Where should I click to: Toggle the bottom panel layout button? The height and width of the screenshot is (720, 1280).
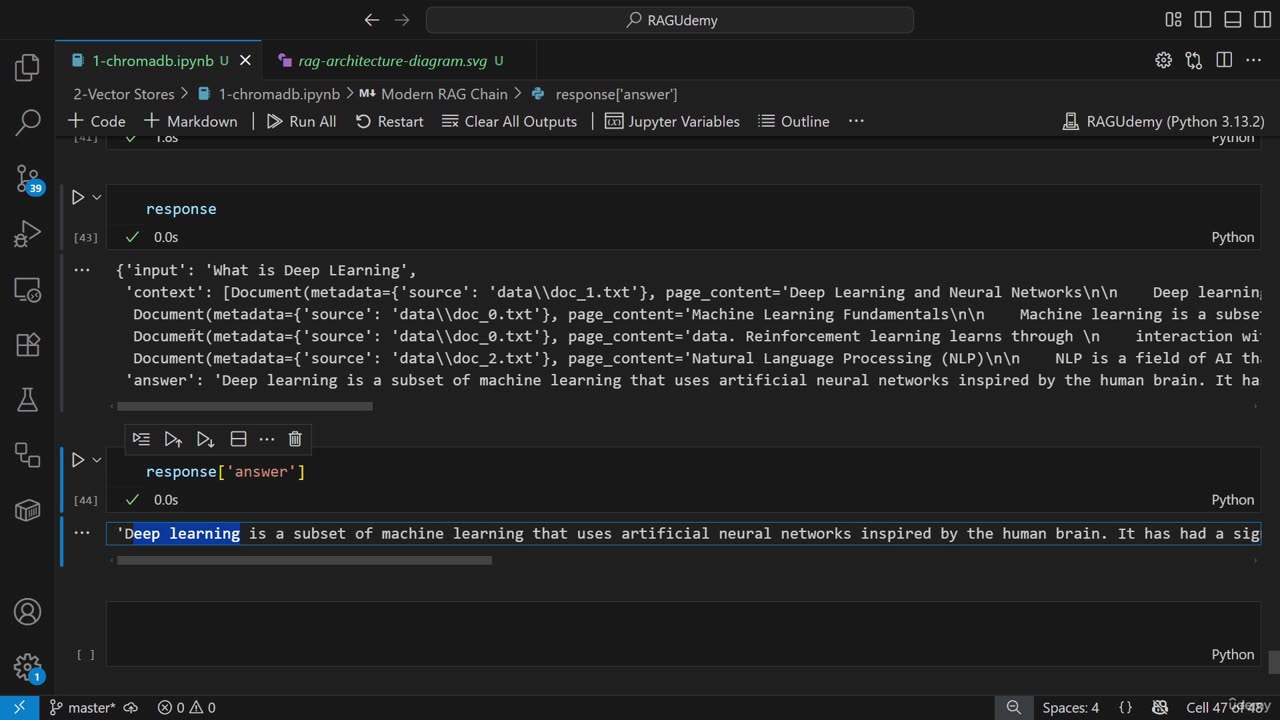[x=1232, y=20]
